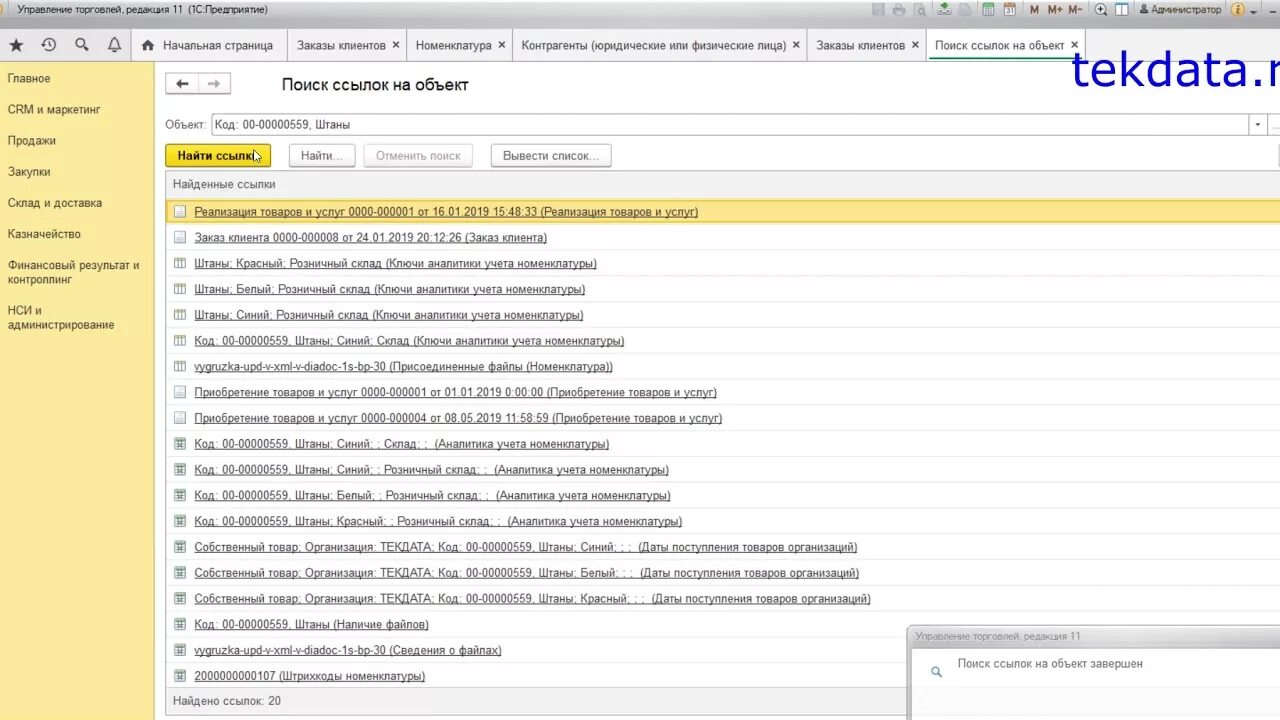Click the Поиск ссылок на объект завершен notification
Image resolution: width=1280 pixels, height=720 pixels.
1050,664
